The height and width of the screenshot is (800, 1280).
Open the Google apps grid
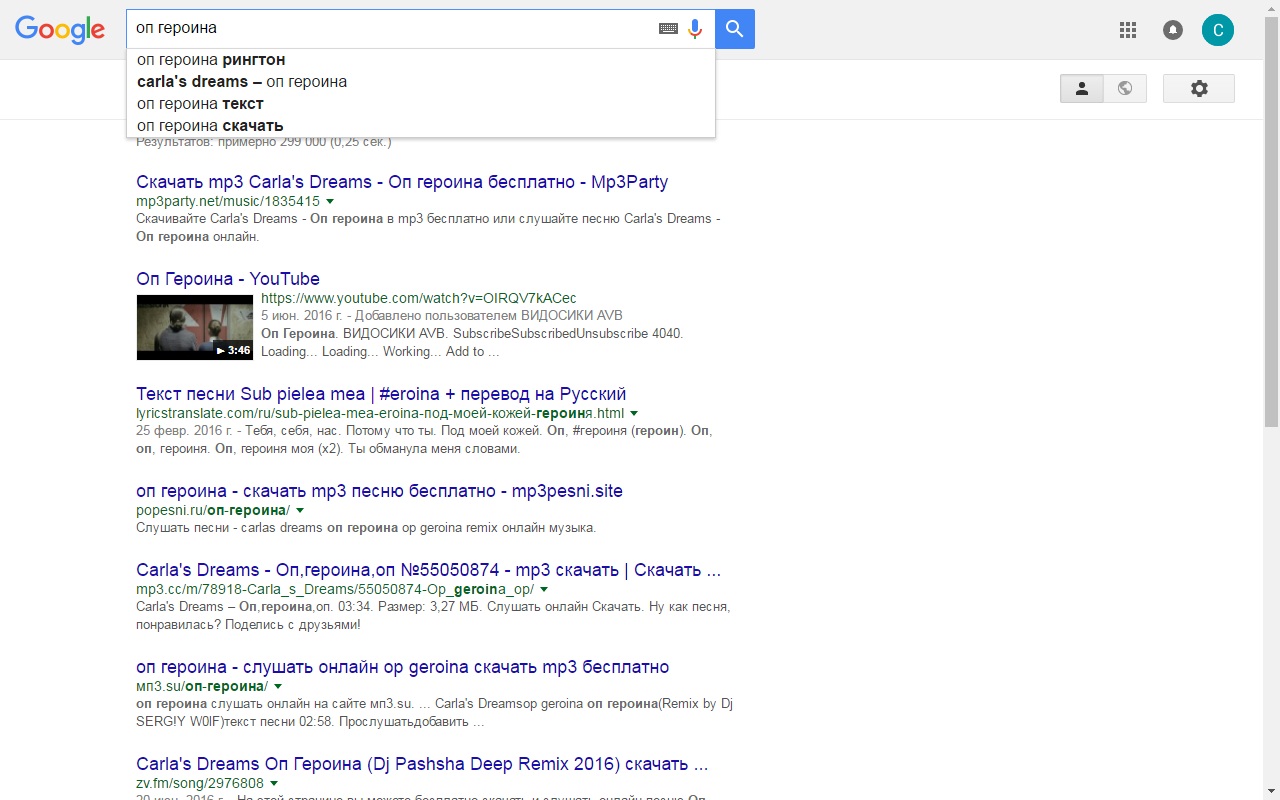click(1128, 30)
